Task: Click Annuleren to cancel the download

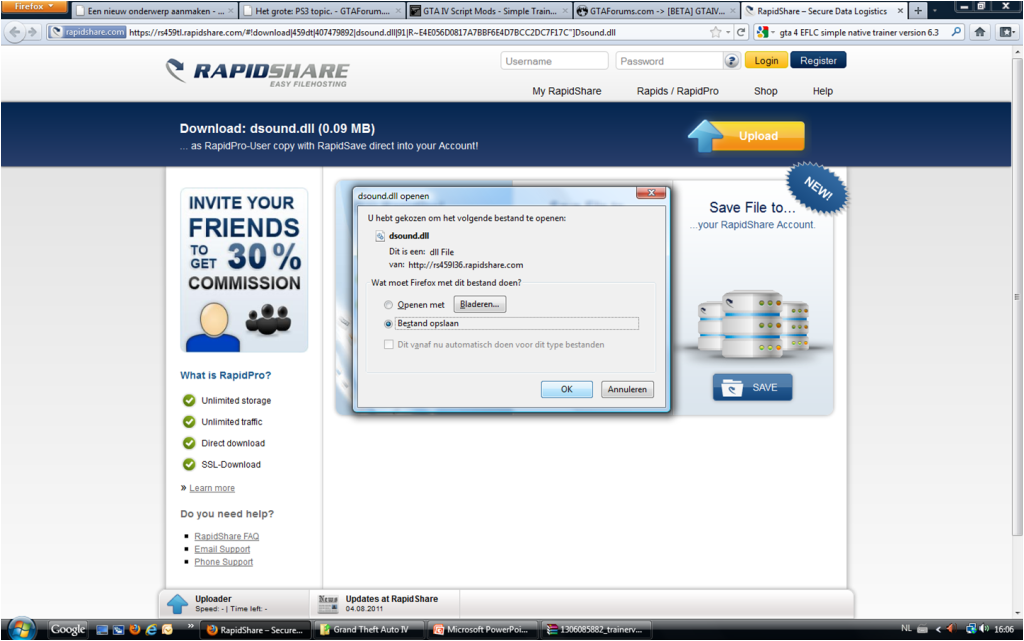Action: (627, 390)
